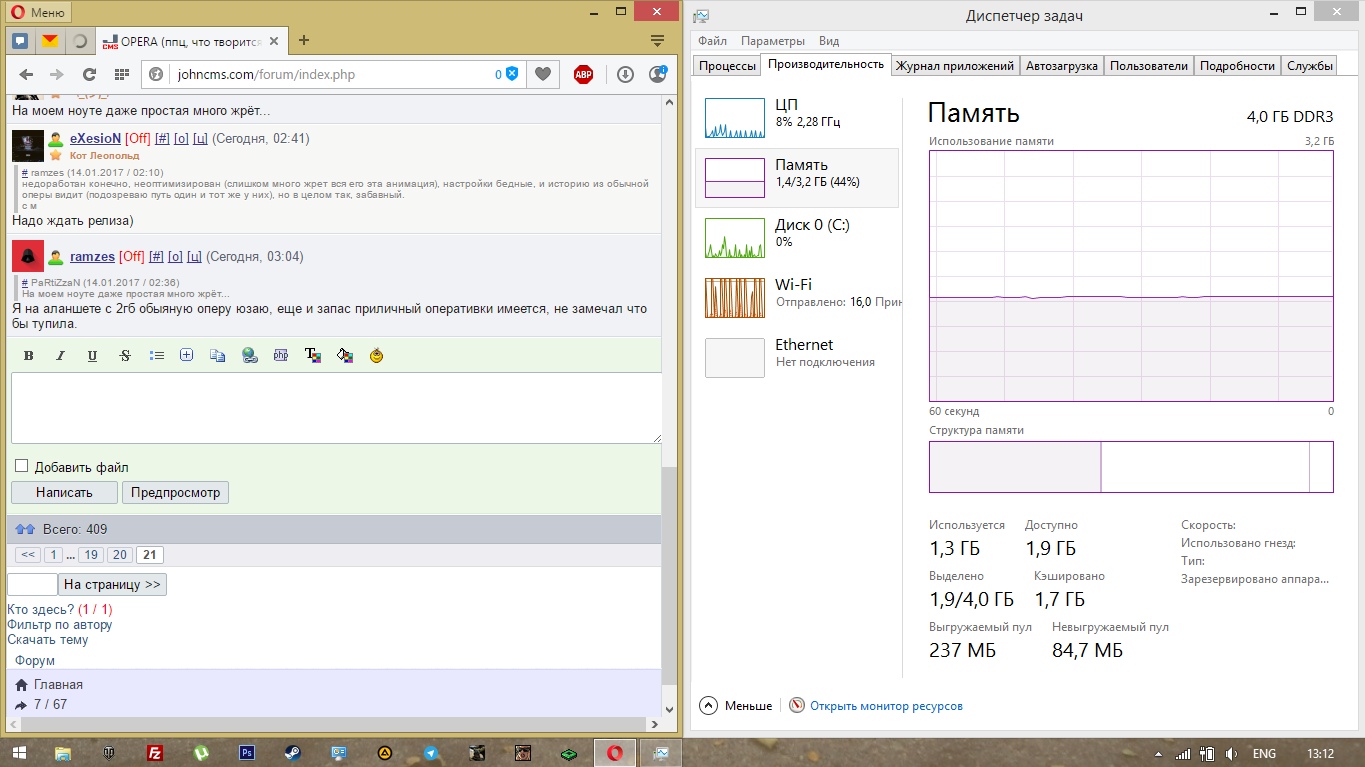Insert a link using the globe icon
The height and width of the screenshot is (767, 1365).
(250, 355)
